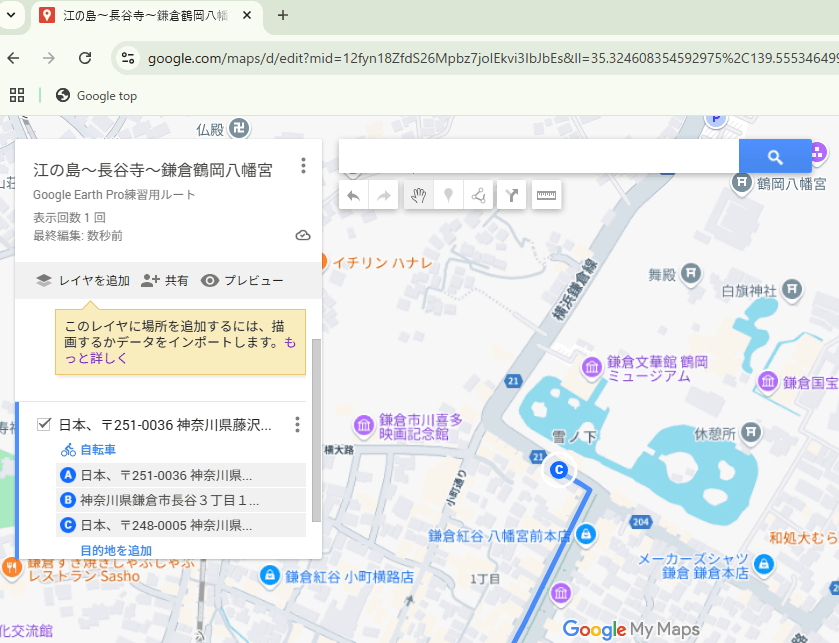Select the add marker tool
The width and height of the screenshot is (839, 643).
click(448, 196)
